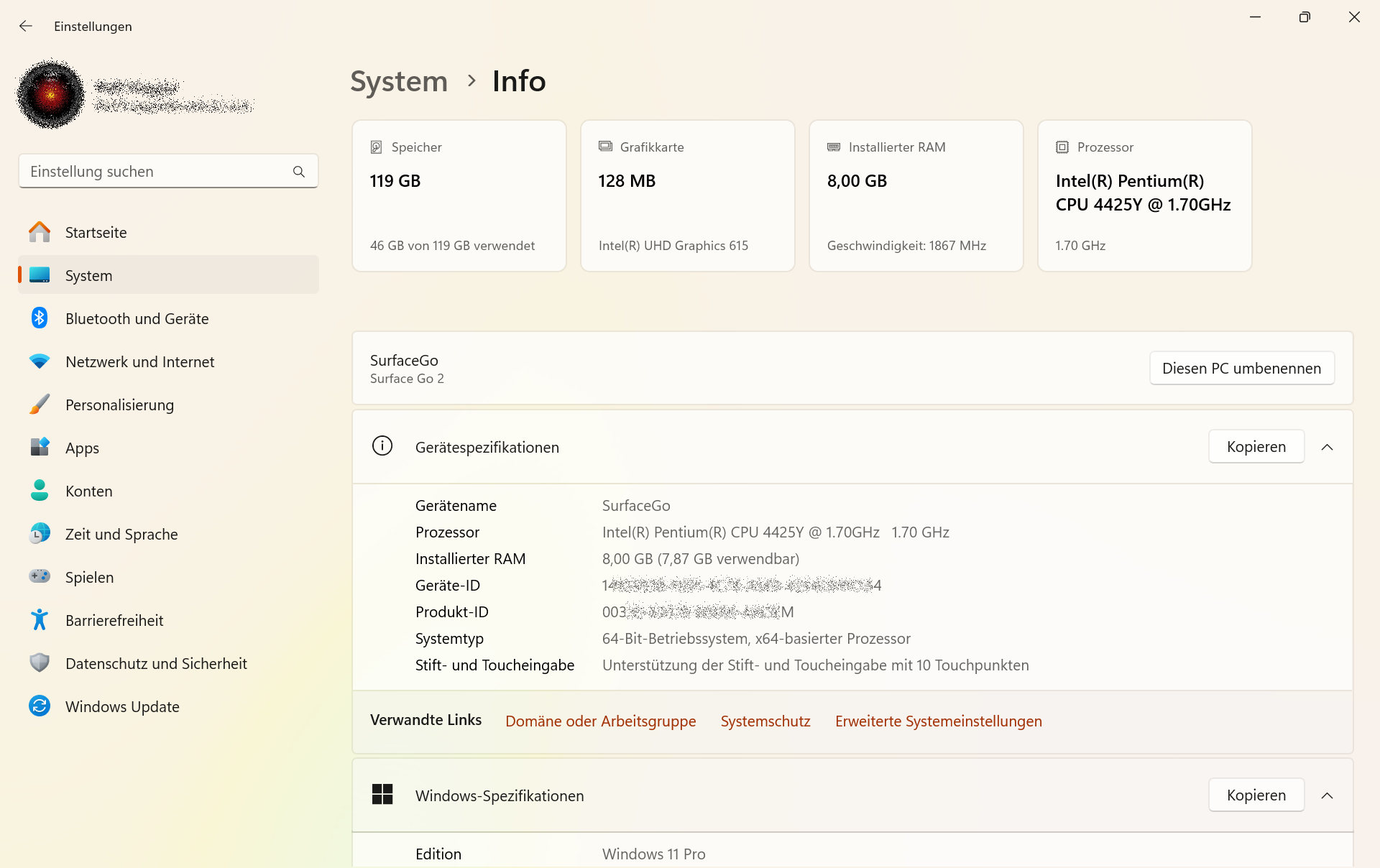Click the Apps sidebar icon

(40, 448)
